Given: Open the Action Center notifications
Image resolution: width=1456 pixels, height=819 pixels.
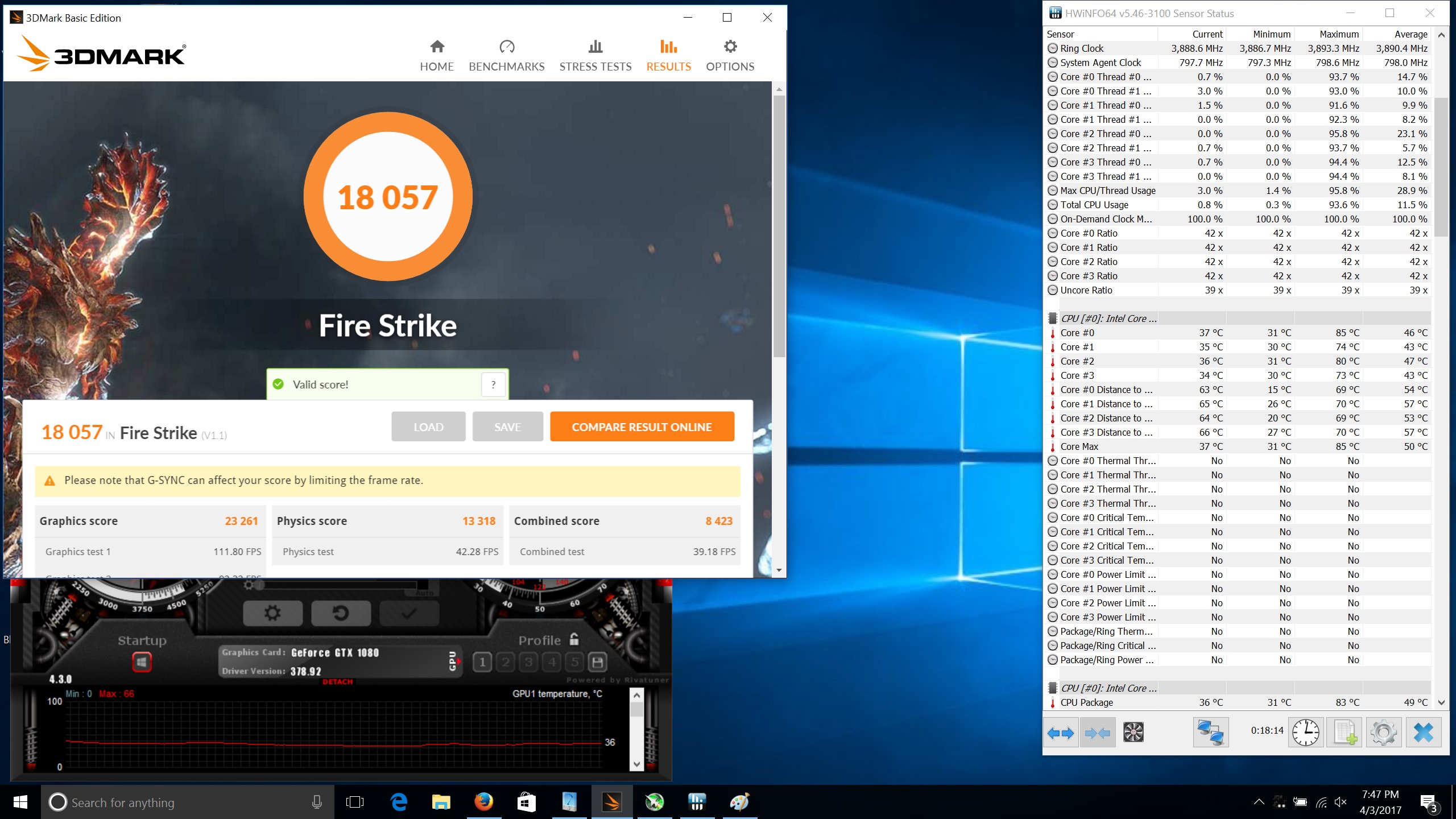Looking at the screenshot, I should [x=1429, y=803].
